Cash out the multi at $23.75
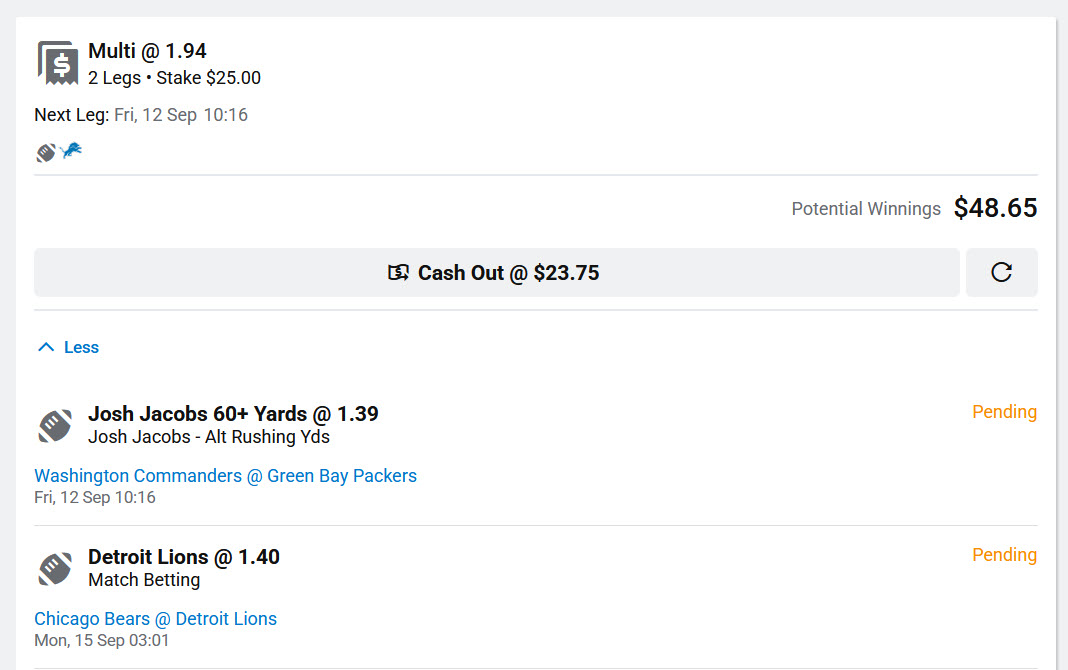Image resolution: width=1068 pixels, height=670 pixels. (x=497, y=273)
